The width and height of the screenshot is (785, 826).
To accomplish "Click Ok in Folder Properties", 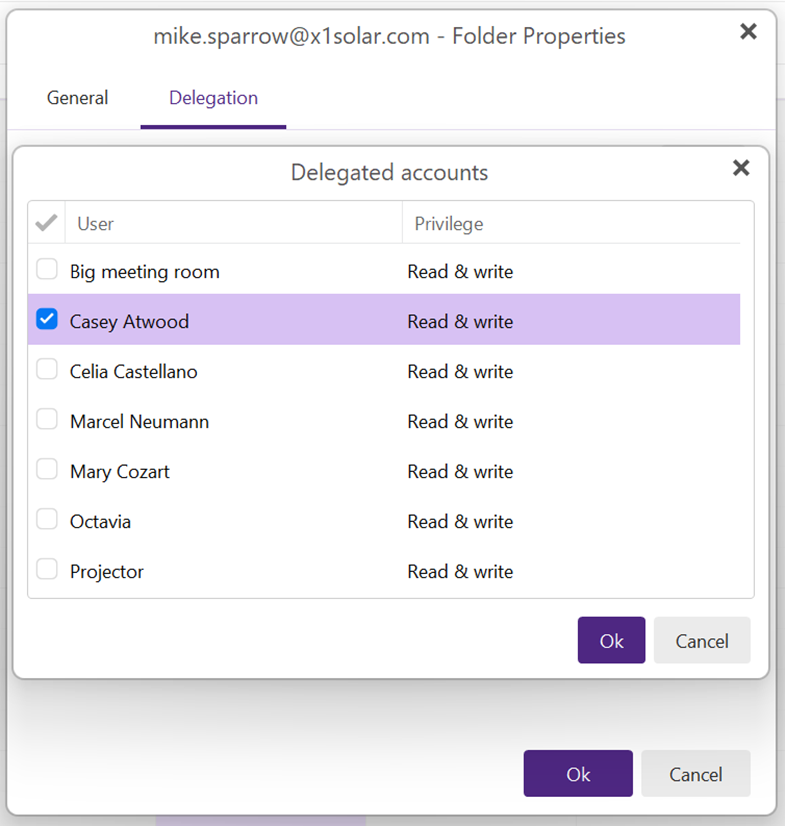I will coord(578,773).
